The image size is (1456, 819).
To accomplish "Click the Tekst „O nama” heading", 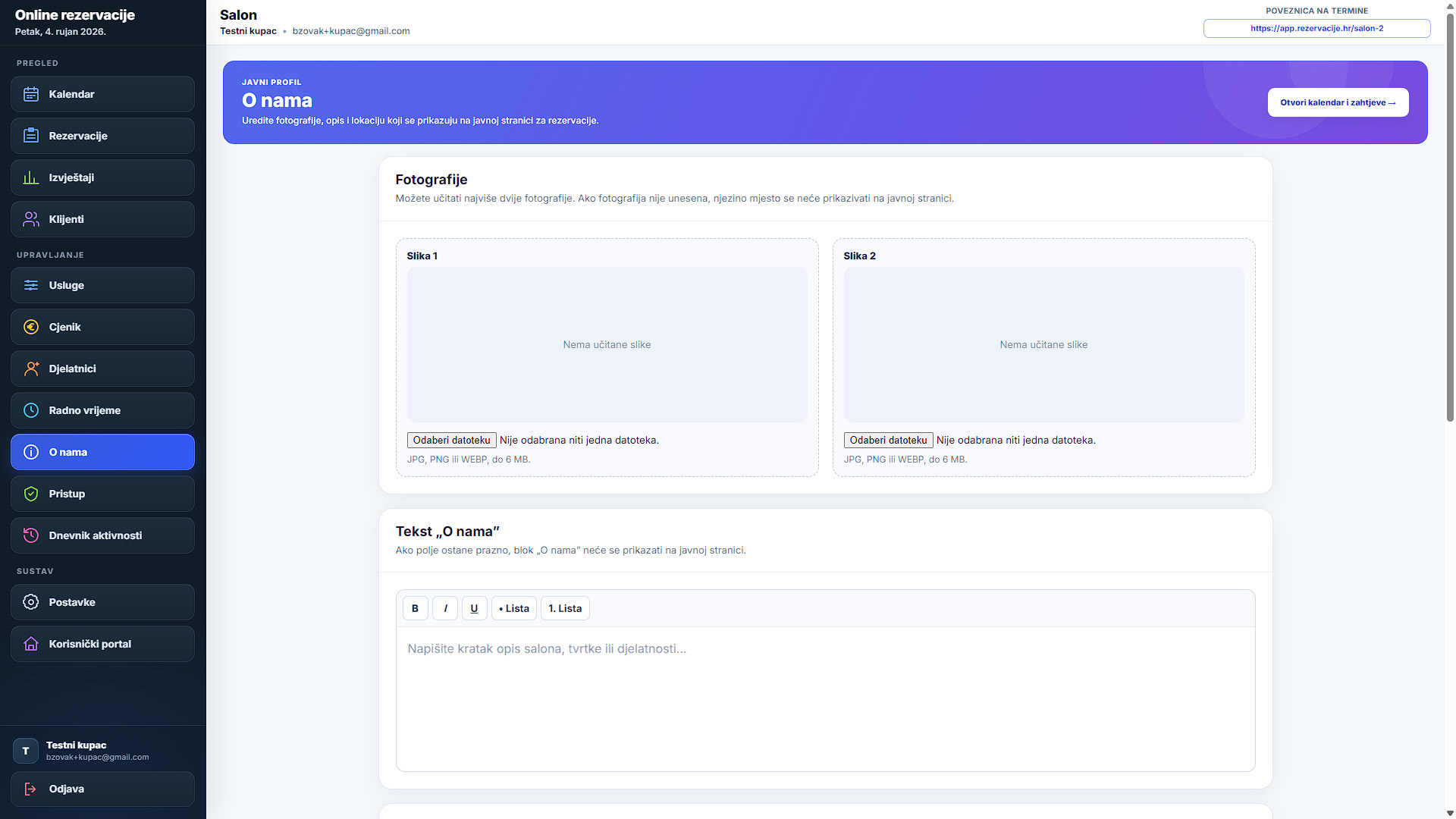I will click(447, 532).
